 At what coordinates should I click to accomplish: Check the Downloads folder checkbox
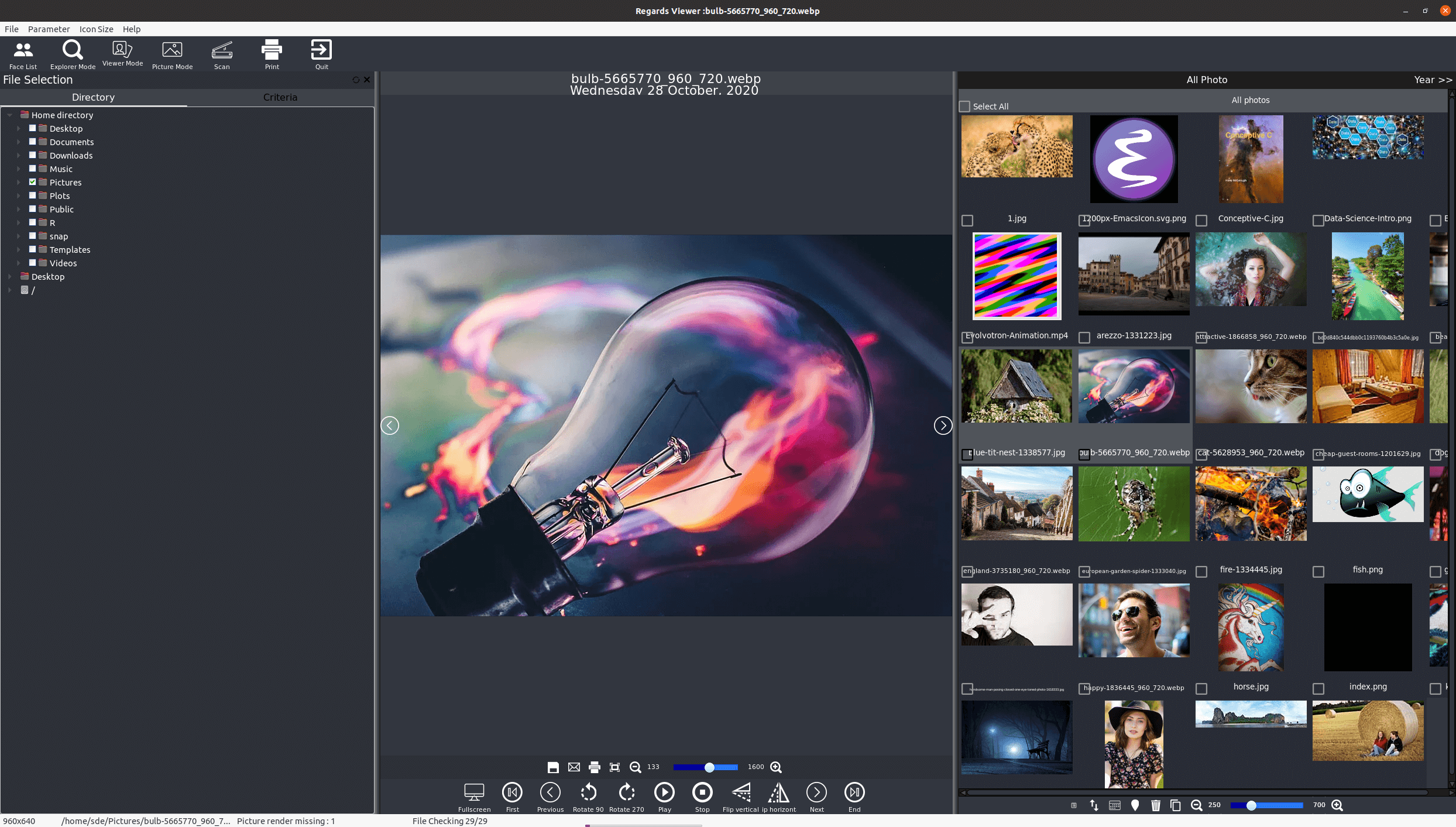click(33, 155)
